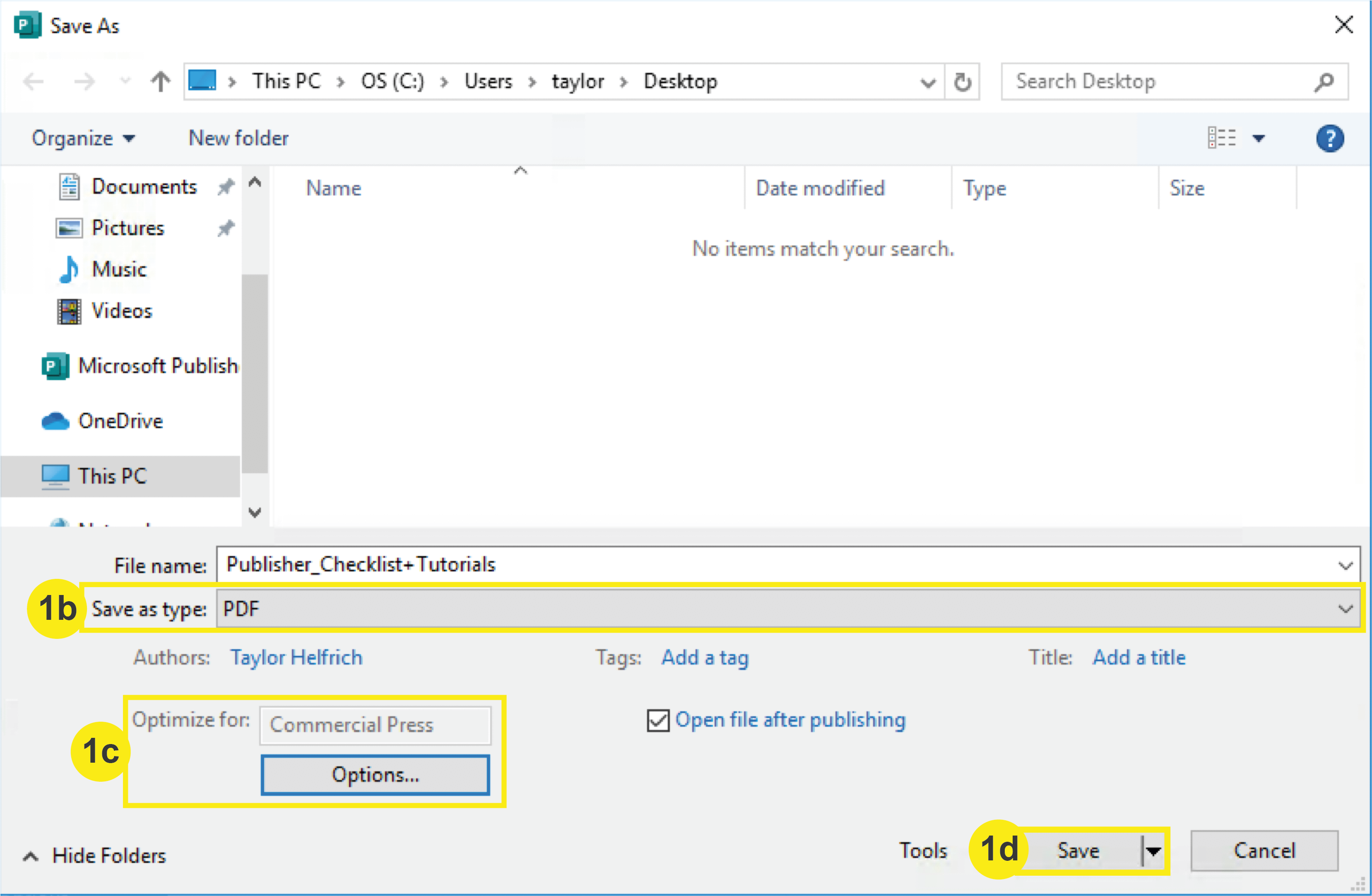1372x896 pixels.
Task: Open the recent locations chevron
Action: tap(125, 81)
